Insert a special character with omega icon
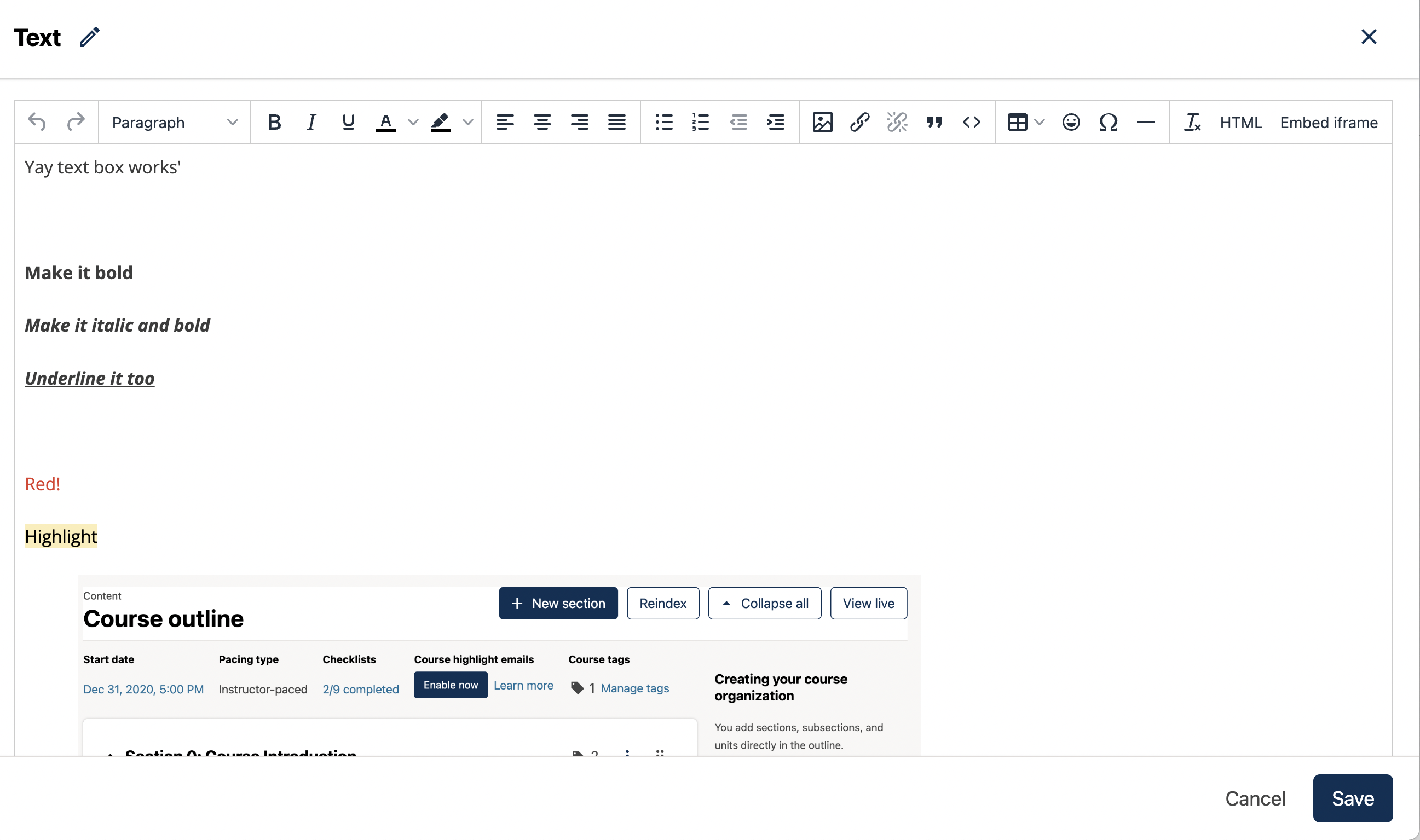The image size is (1420, 840). click(1108, 122)
